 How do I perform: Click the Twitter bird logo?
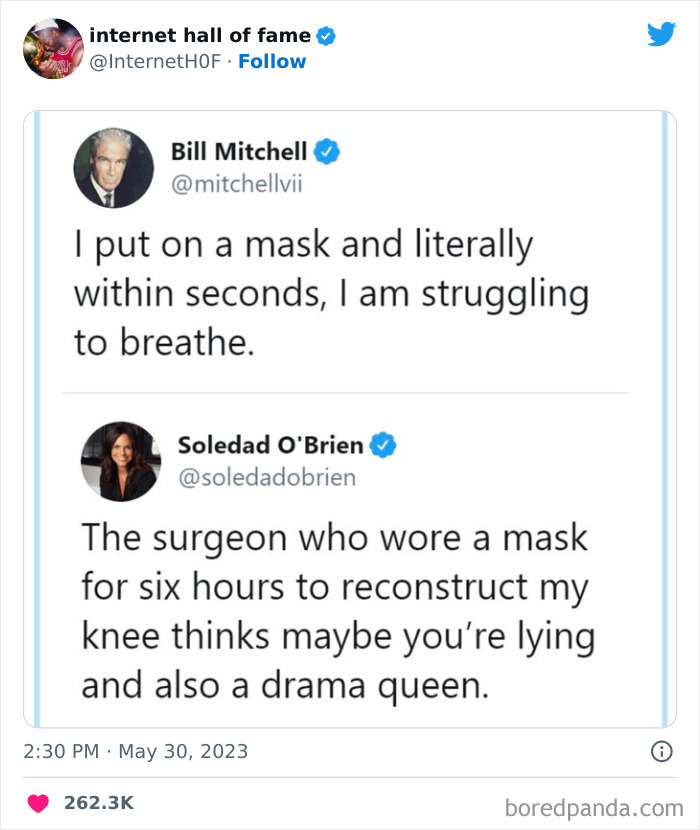(661, 34)
